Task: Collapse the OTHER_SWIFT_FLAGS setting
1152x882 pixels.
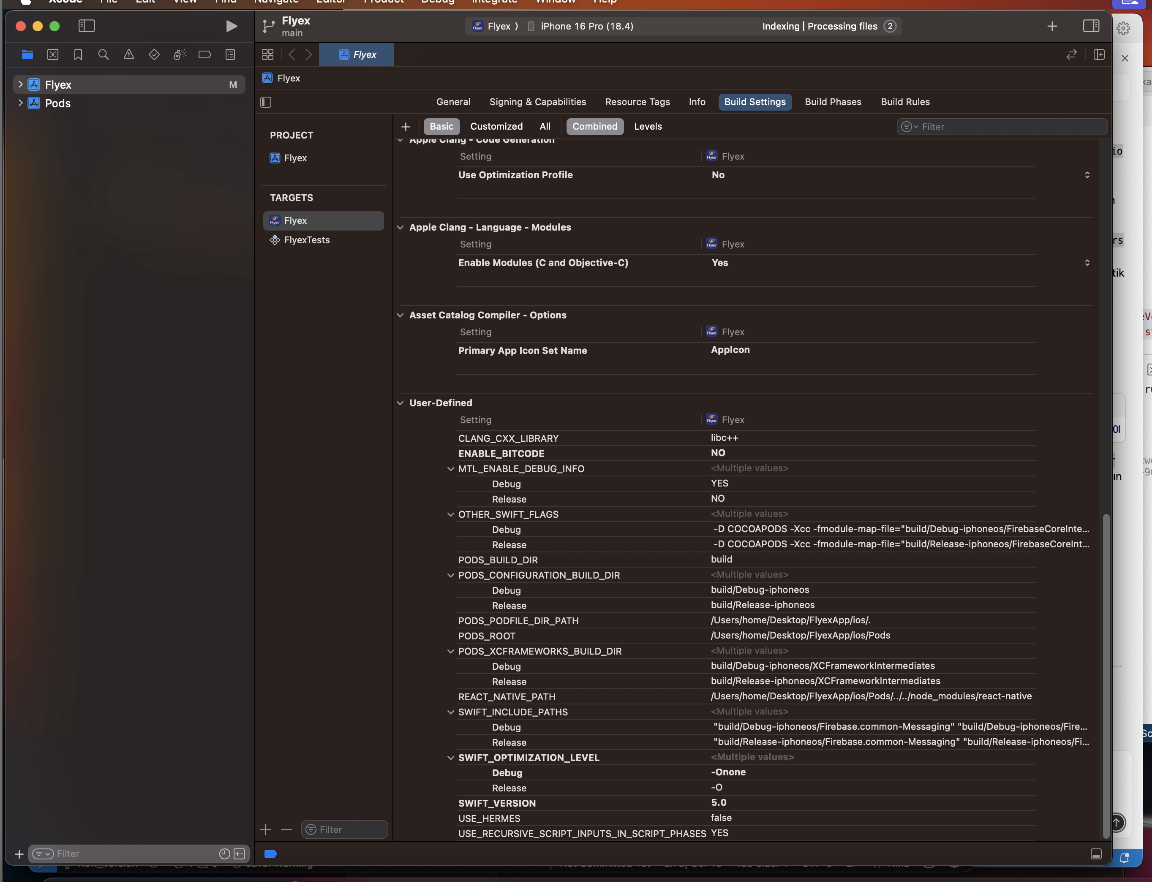Action: 450,515
